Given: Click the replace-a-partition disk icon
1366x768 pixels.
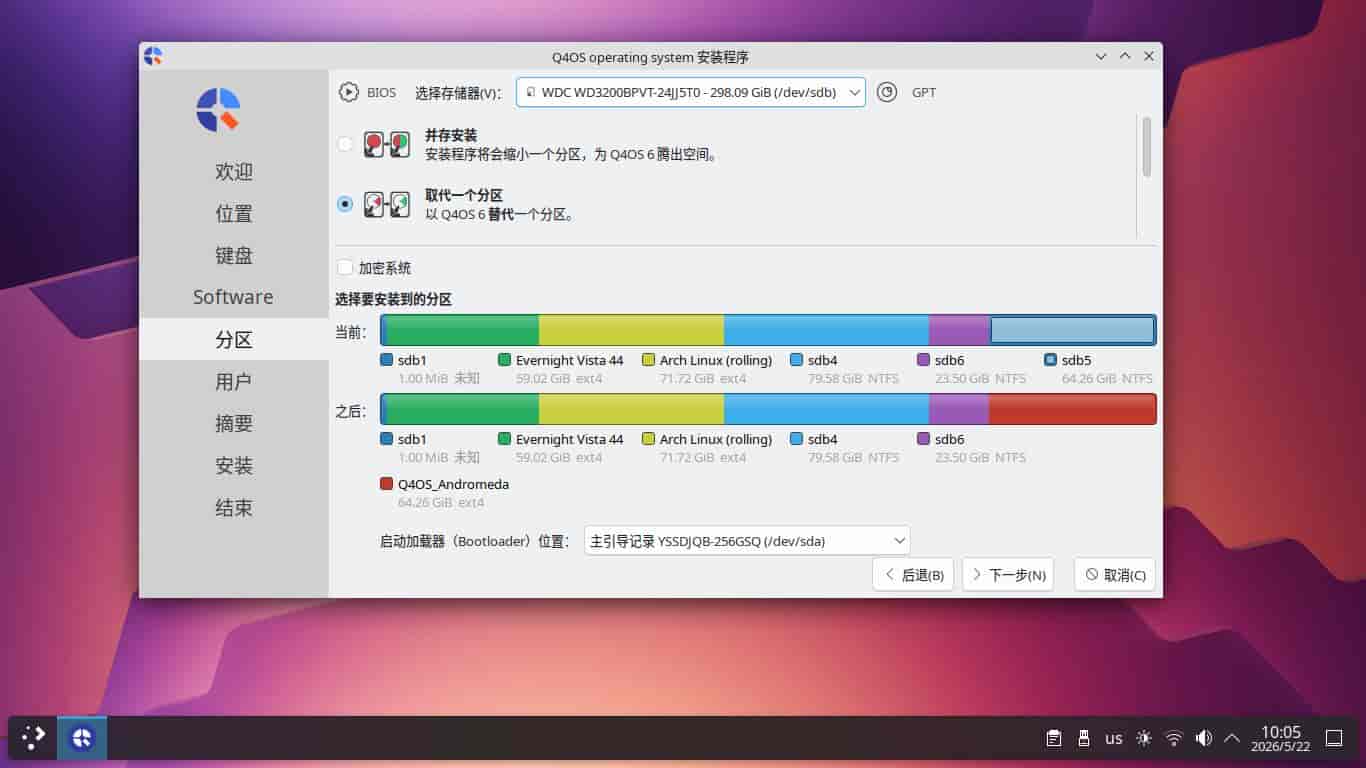Looking at the screenshot, I should 387,204.
